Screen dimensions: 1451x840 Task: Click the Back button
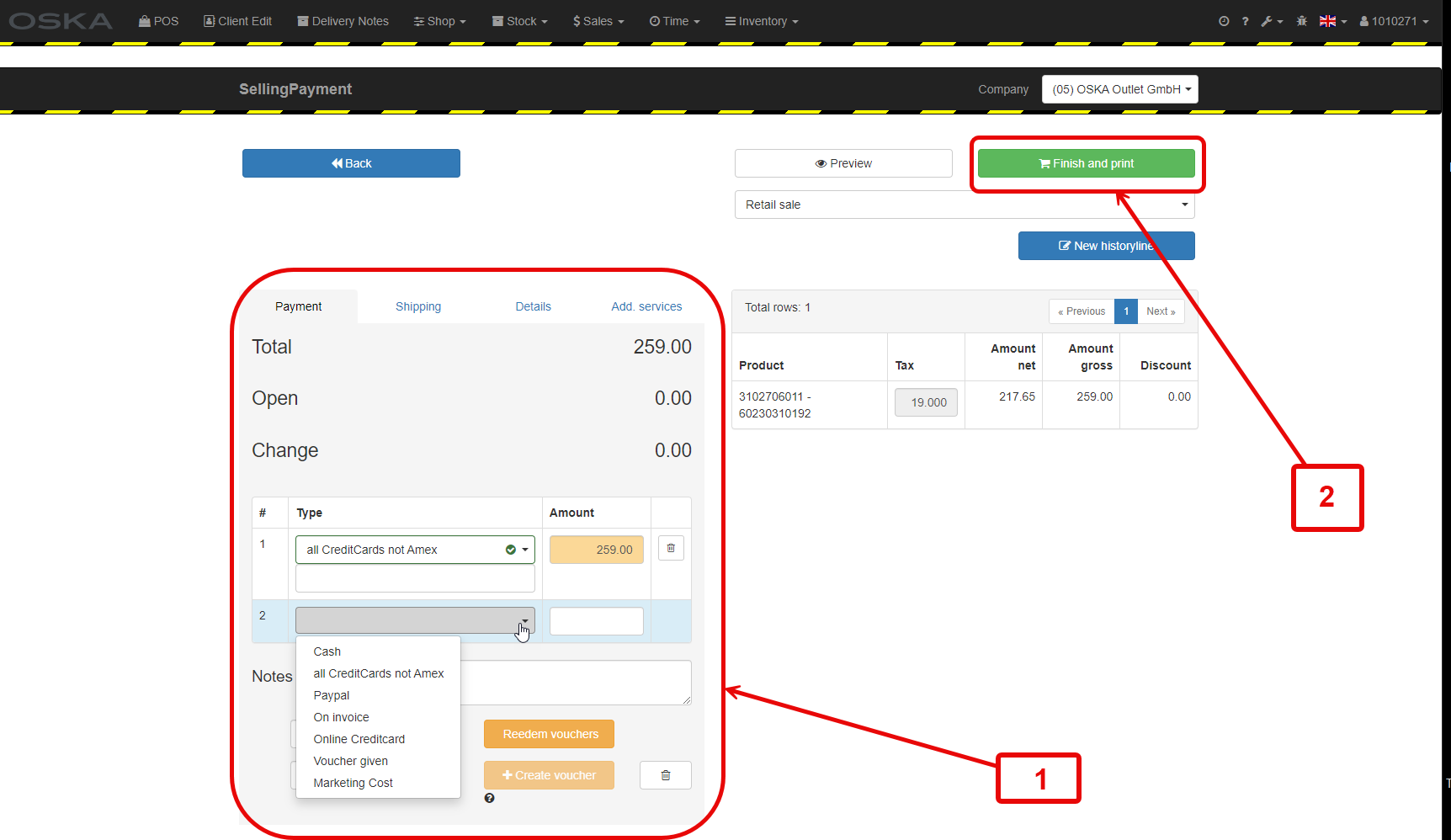(351, 163)
